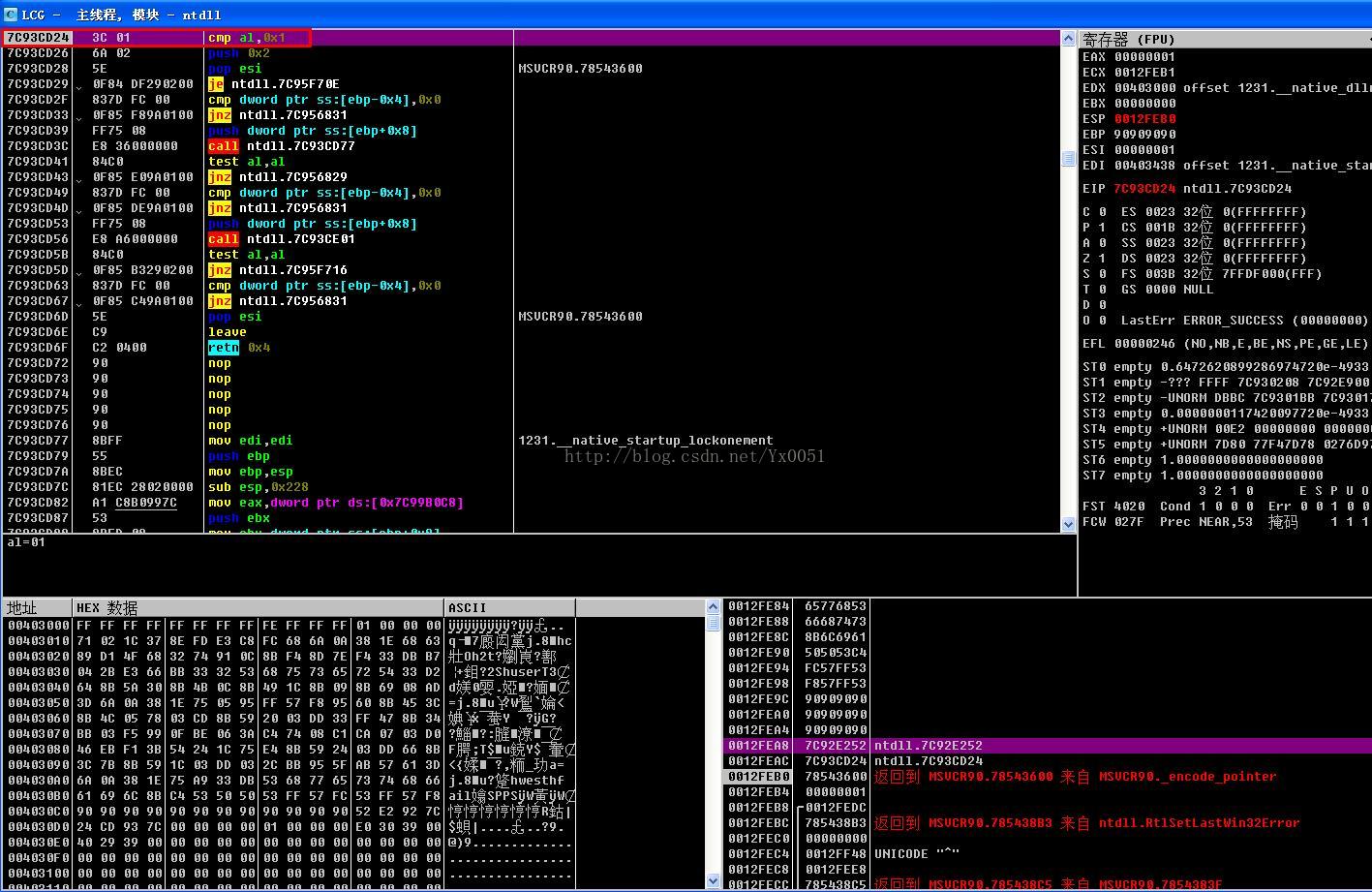Toggle the T 0 trap flag
This screenshot has height=892, width=1372.
point(1094,290)
